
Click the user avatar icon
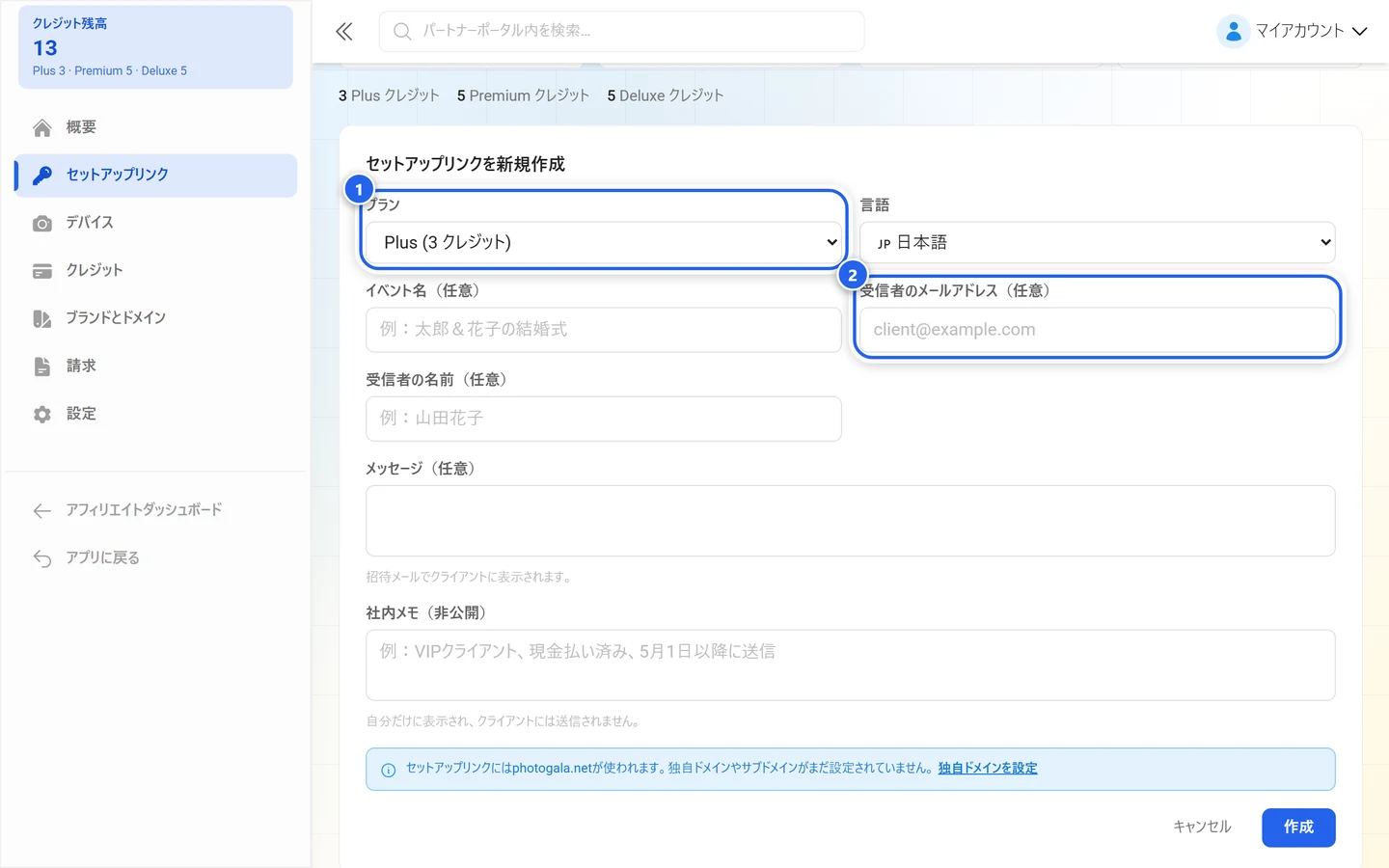pyautogui.click(x=1233, y=31)
